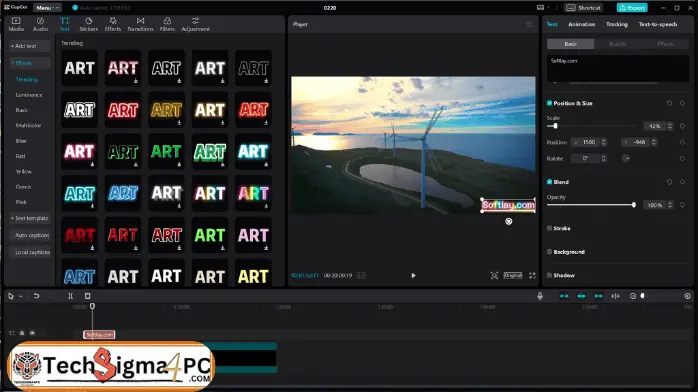Add keyframe for Opacity
Screen dimensions: 698x392
tap(682, 205)
